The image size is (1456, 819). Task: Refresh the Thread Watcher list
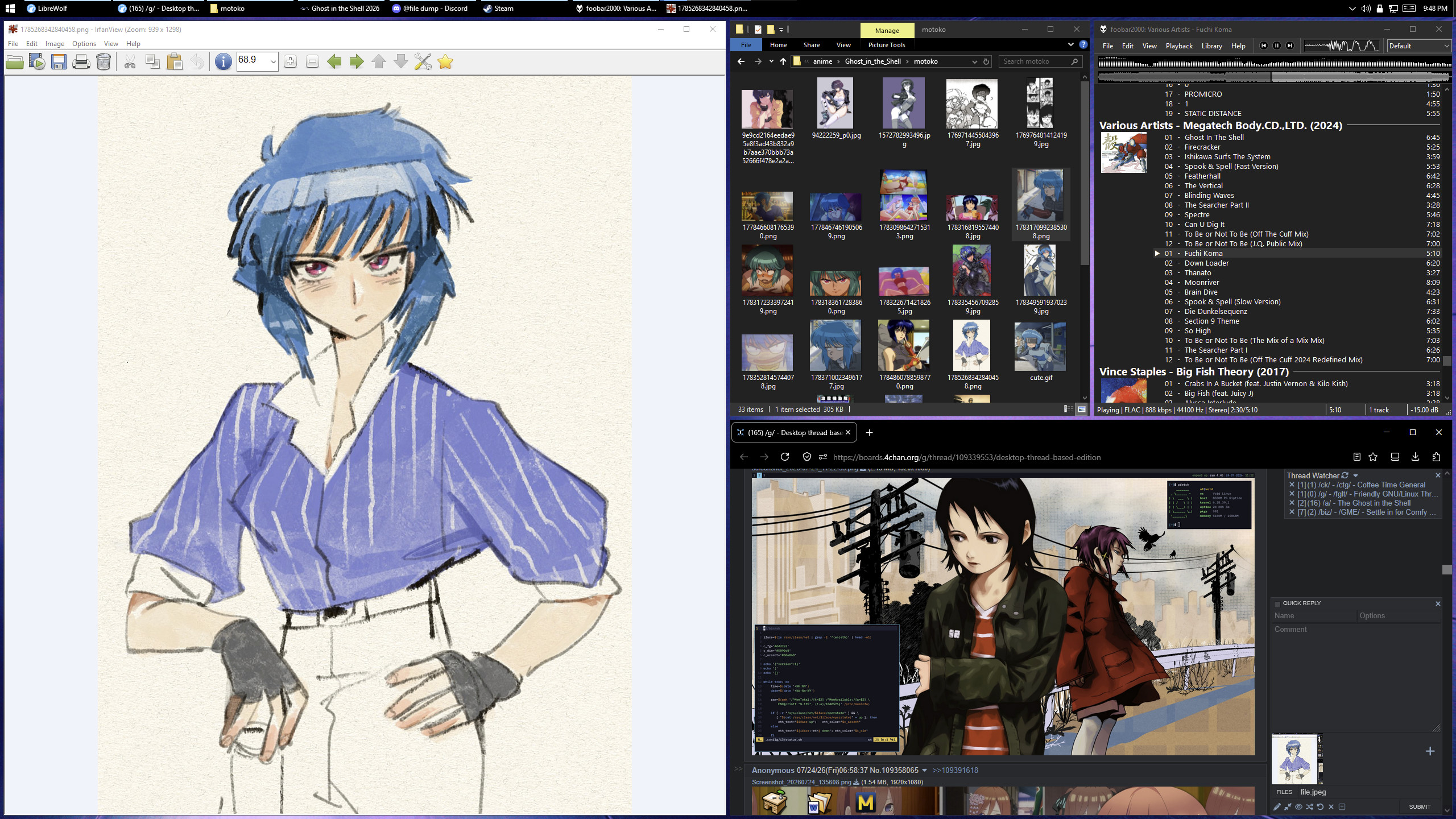tap(1345, 475)
